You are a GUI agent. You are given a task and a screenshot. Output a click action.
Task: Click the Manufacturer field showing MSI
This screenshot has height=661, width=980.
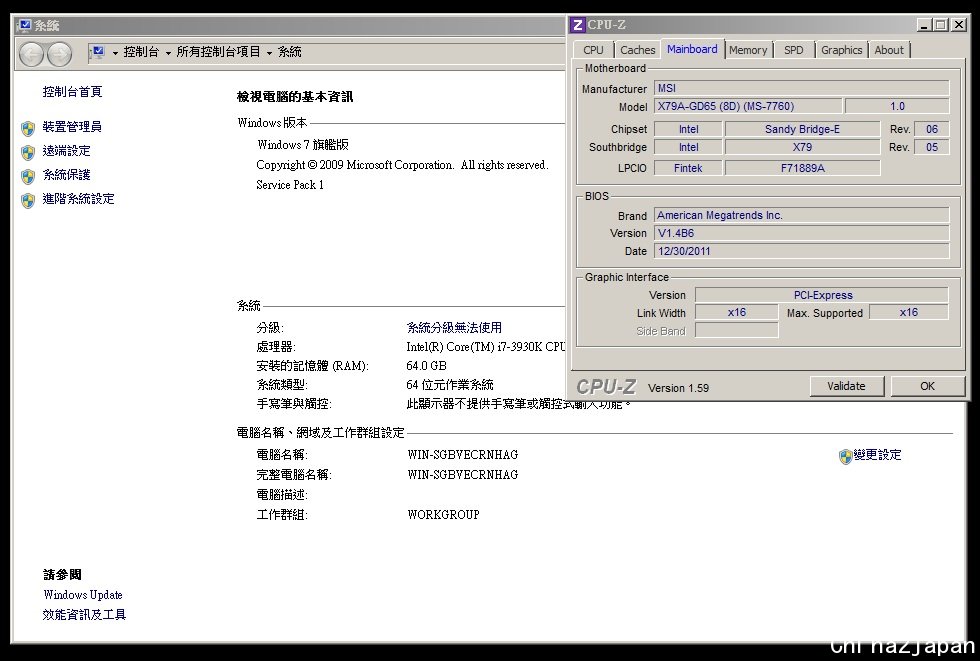[801, 88]
